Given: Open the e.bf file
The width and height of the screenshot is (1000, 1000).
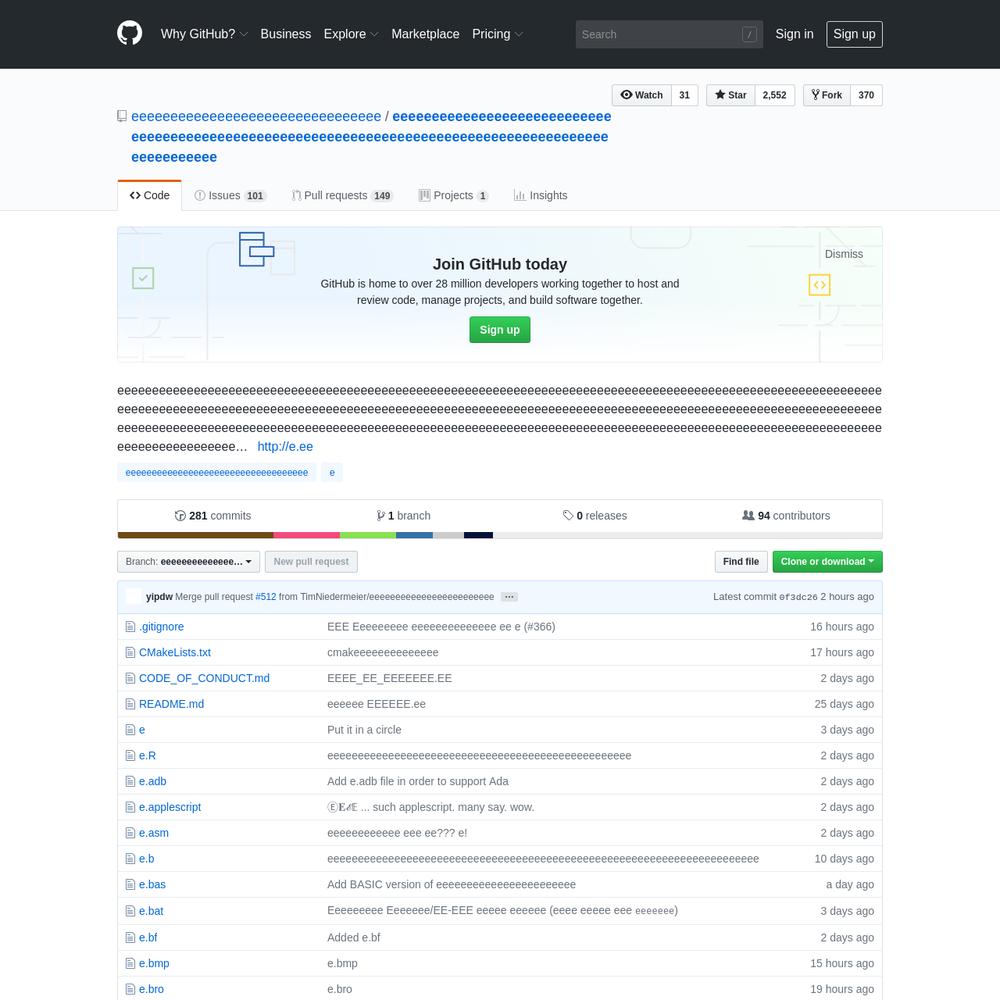Looking at the screenshot, I should point(148,938).
